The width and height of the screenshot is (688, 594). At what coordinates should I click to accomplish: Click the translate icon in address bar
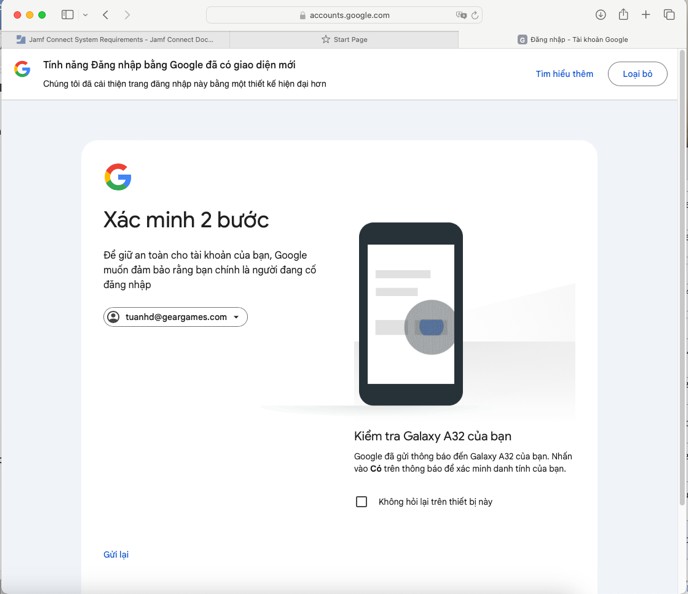click(461, 15)
